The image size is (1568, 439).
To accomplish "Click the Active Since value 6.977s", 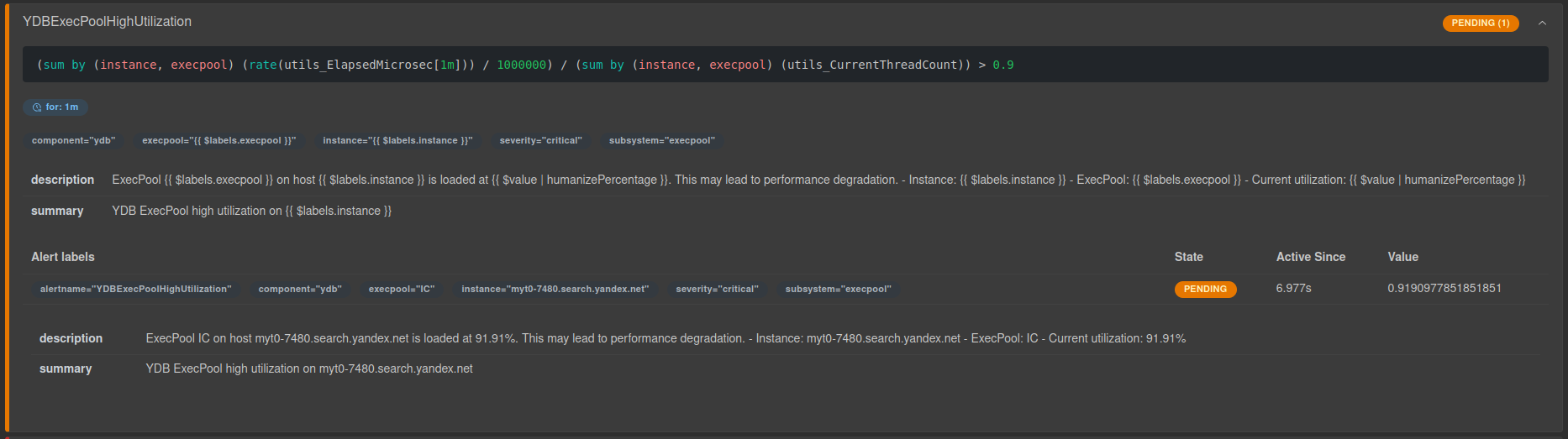I will tap(1293, 288).
